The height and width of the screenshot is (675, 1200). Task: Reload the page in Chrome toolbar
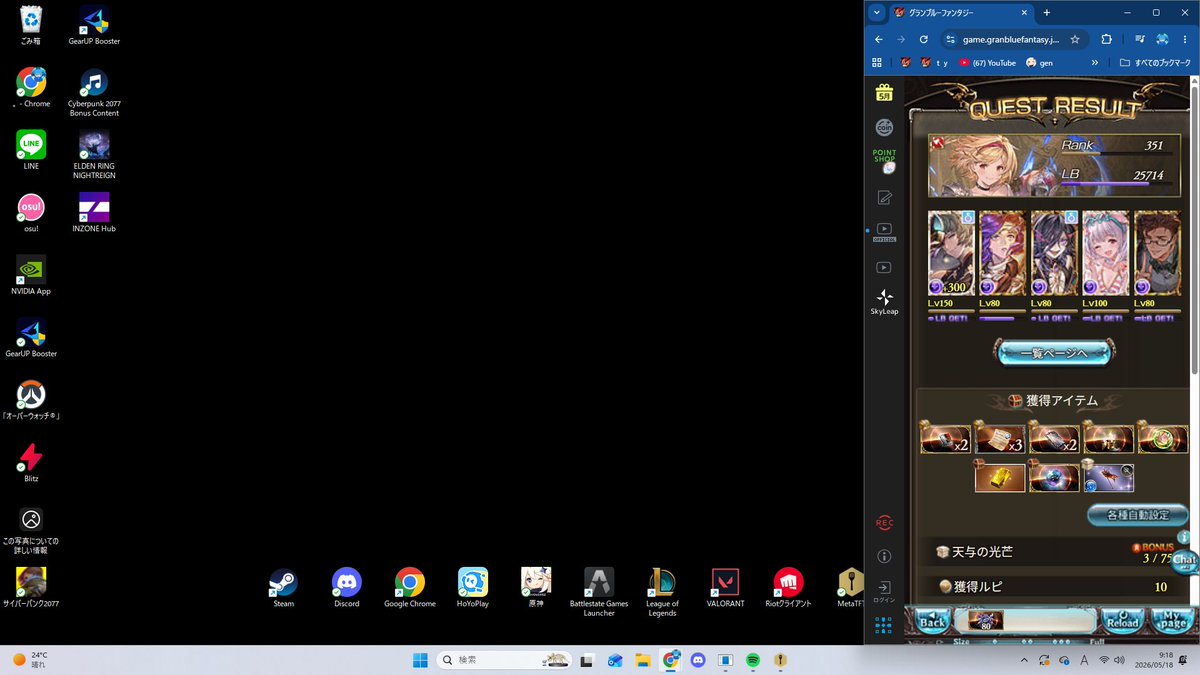[x=924, y=39]
